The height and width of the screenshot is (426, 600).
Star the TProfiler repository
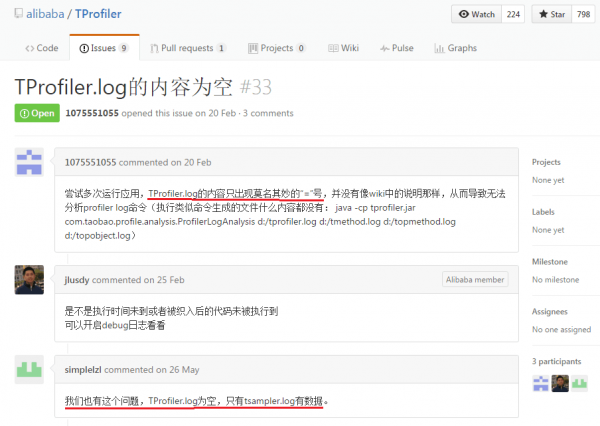point(552,14)
